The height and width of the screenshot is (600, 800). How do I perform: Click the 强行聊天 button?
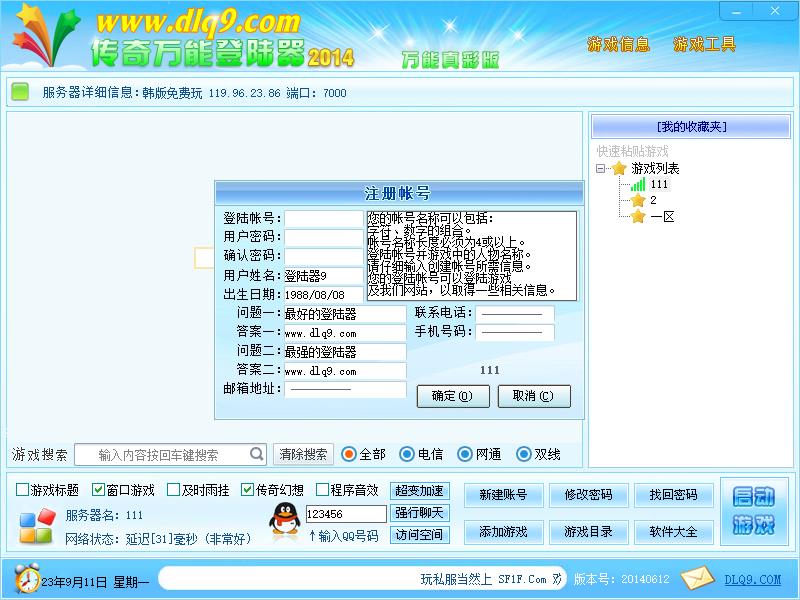[419, 512]
